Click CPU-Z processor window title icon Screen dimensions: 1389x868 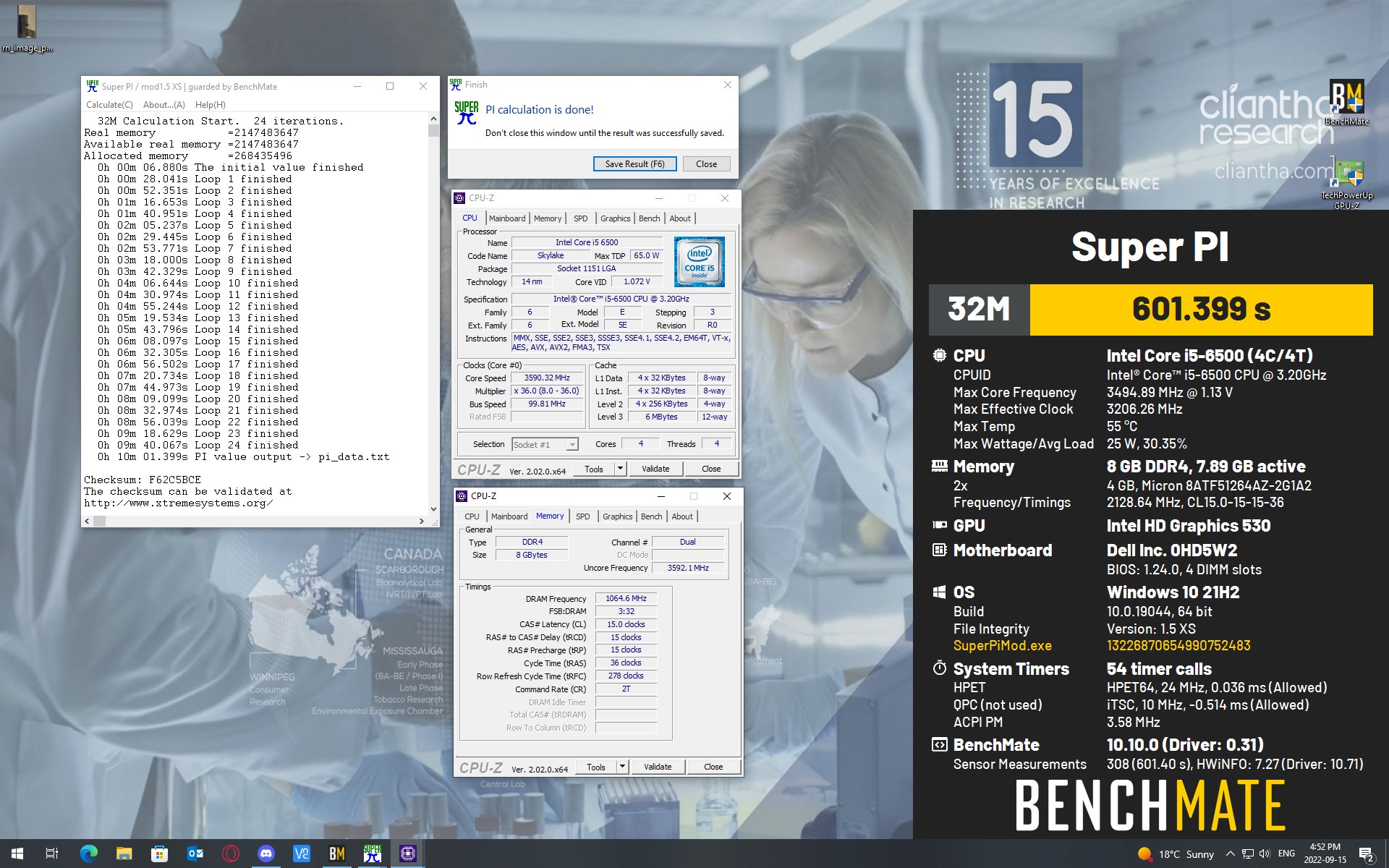click(x=459, y=198)
